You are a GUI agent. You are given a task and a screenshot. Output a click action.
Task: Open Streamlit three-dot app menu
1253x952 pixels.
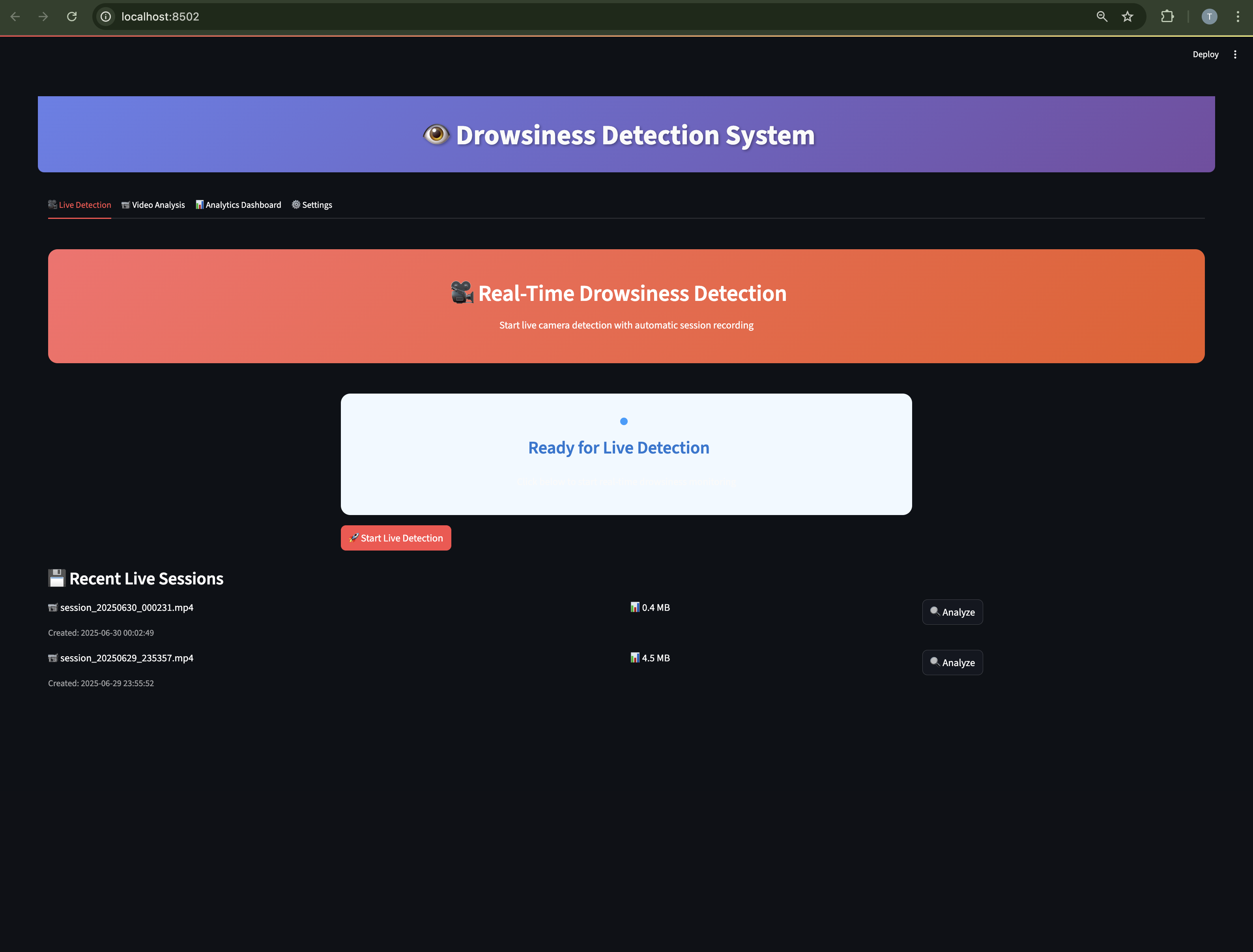1235,54
